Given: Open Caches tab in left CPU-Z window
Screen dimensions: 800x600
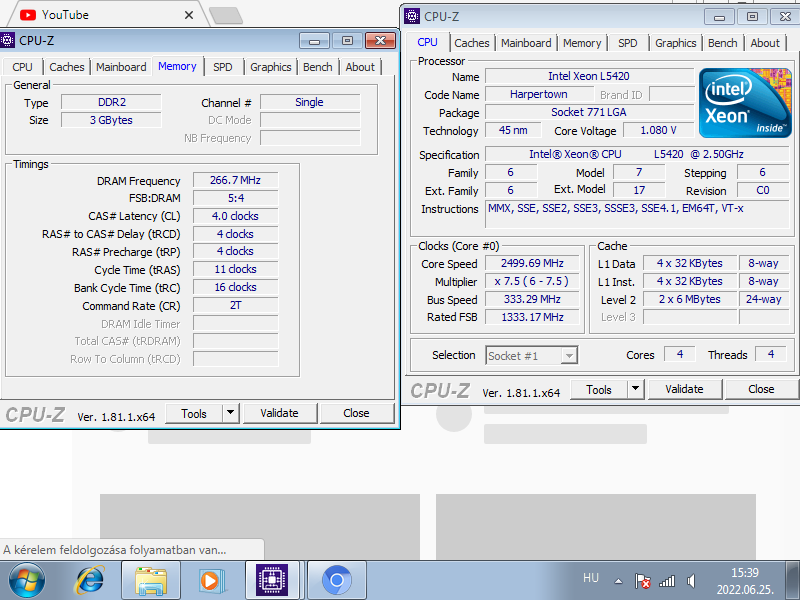Looking at the screenshot, I should [x=67, y=67].
